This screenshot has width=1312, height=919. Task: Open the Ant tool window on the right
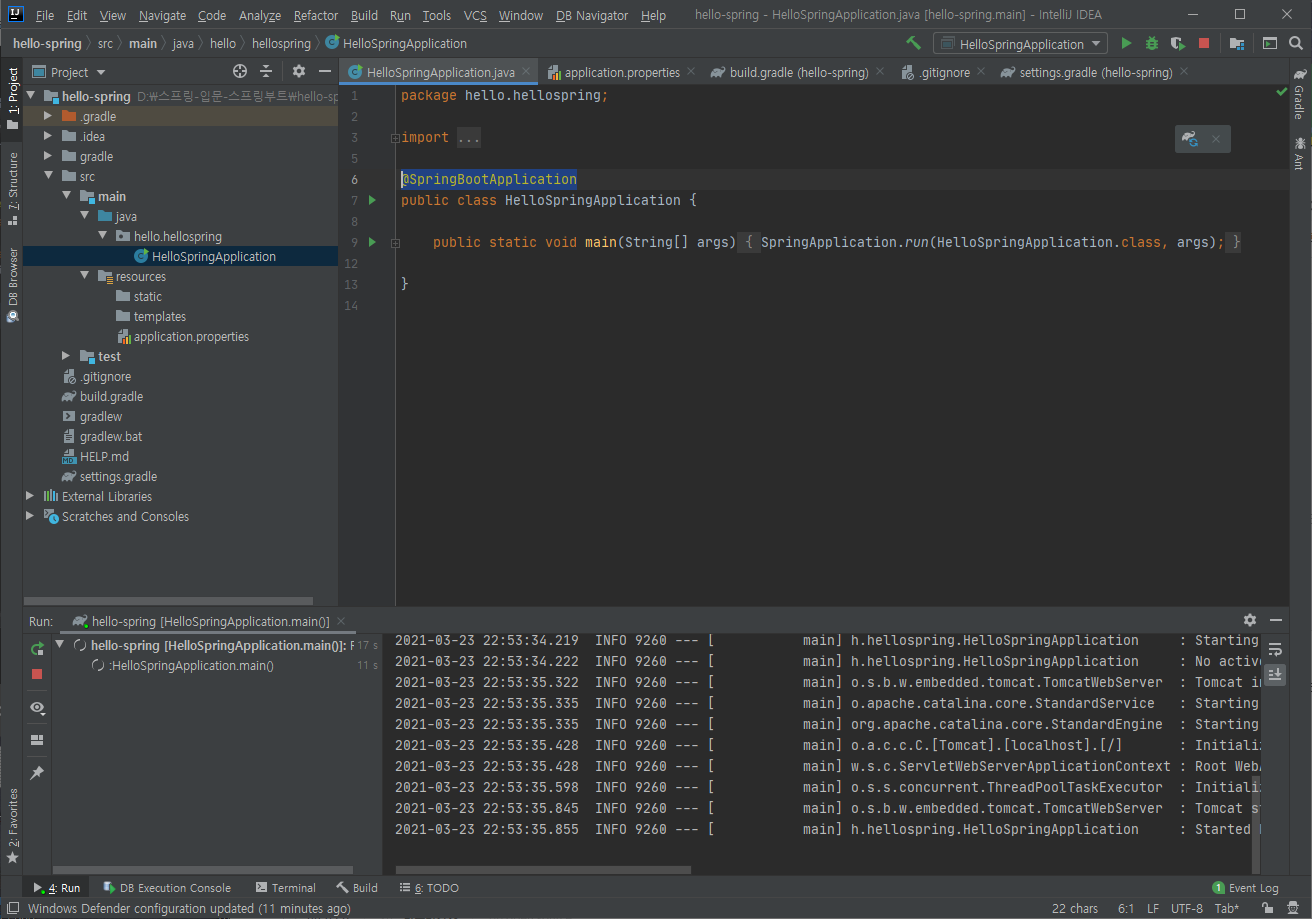point(1299,153)
